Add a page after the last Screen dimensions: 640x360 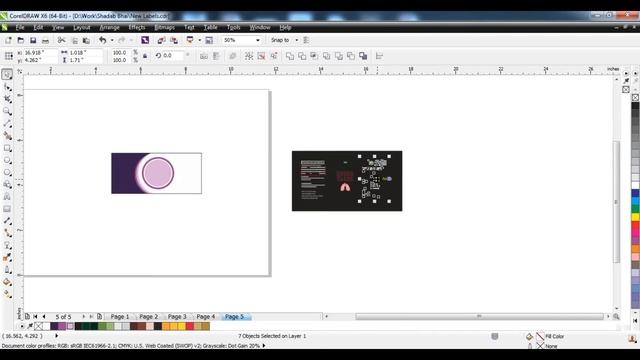point(100,316)
